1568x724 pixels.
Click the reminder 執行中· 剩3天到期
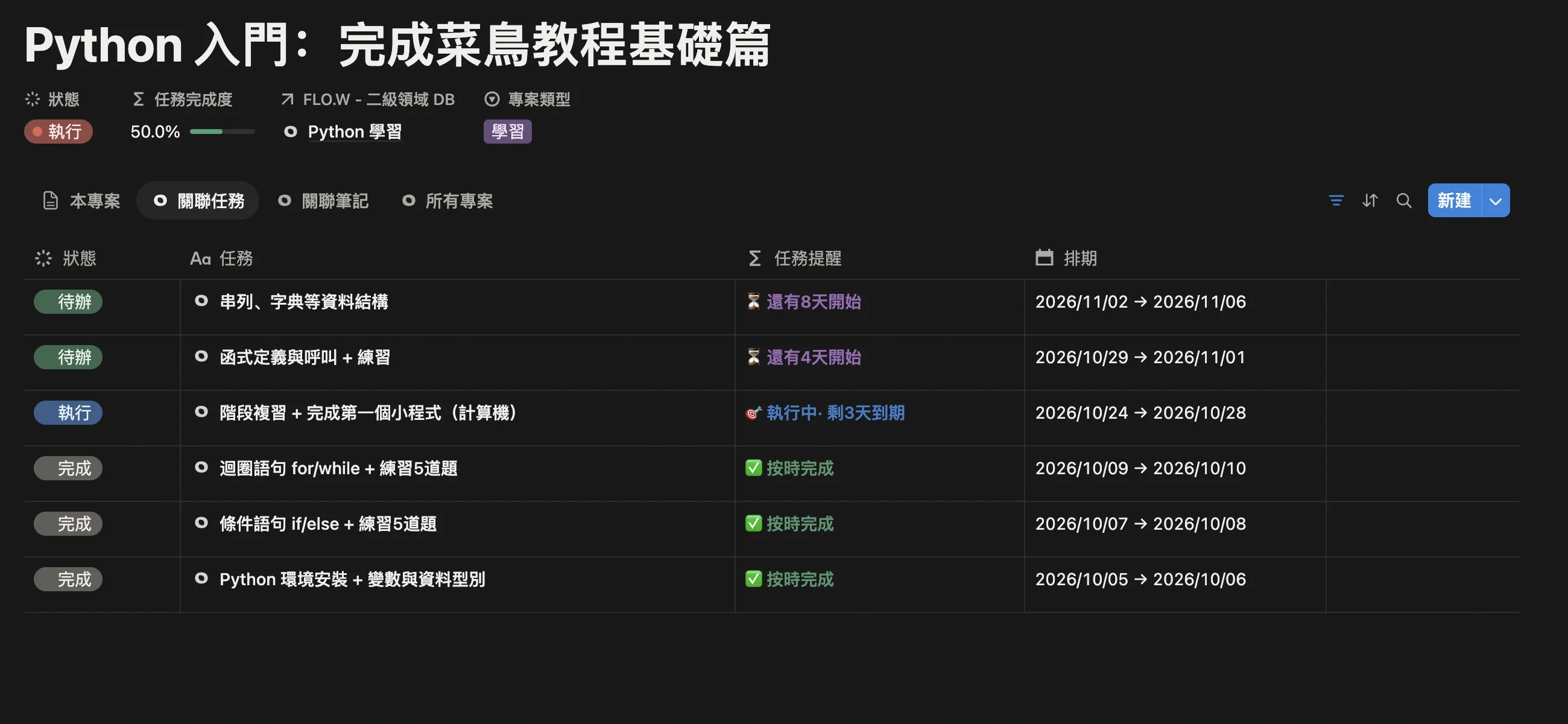pos(826,413)
